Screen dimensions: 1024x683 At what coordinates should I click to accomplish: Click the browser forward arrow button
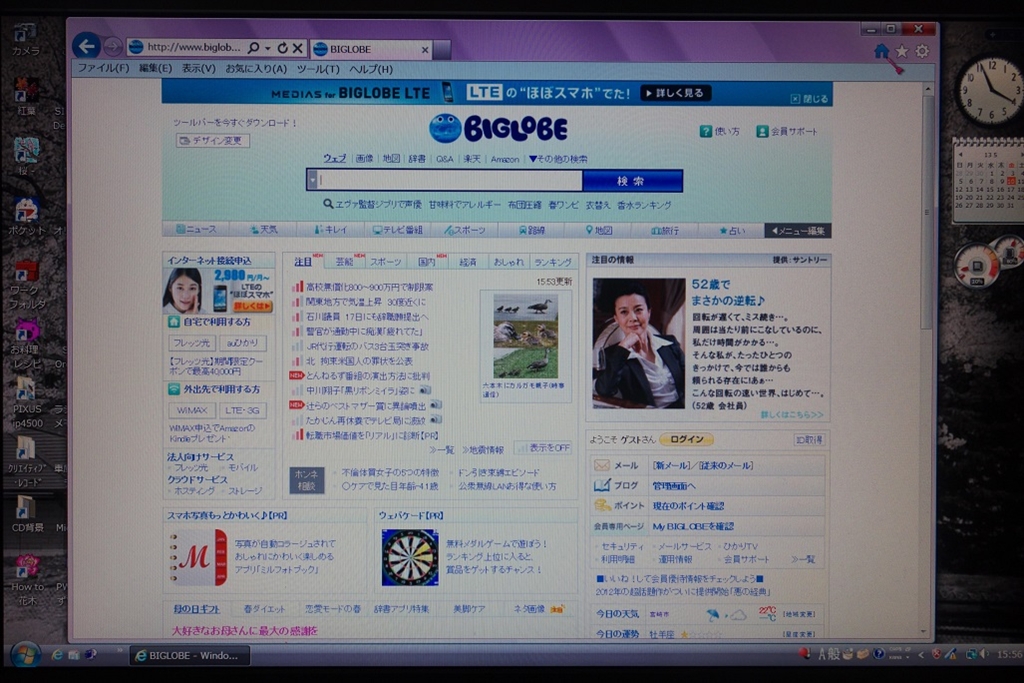point(112,47)
